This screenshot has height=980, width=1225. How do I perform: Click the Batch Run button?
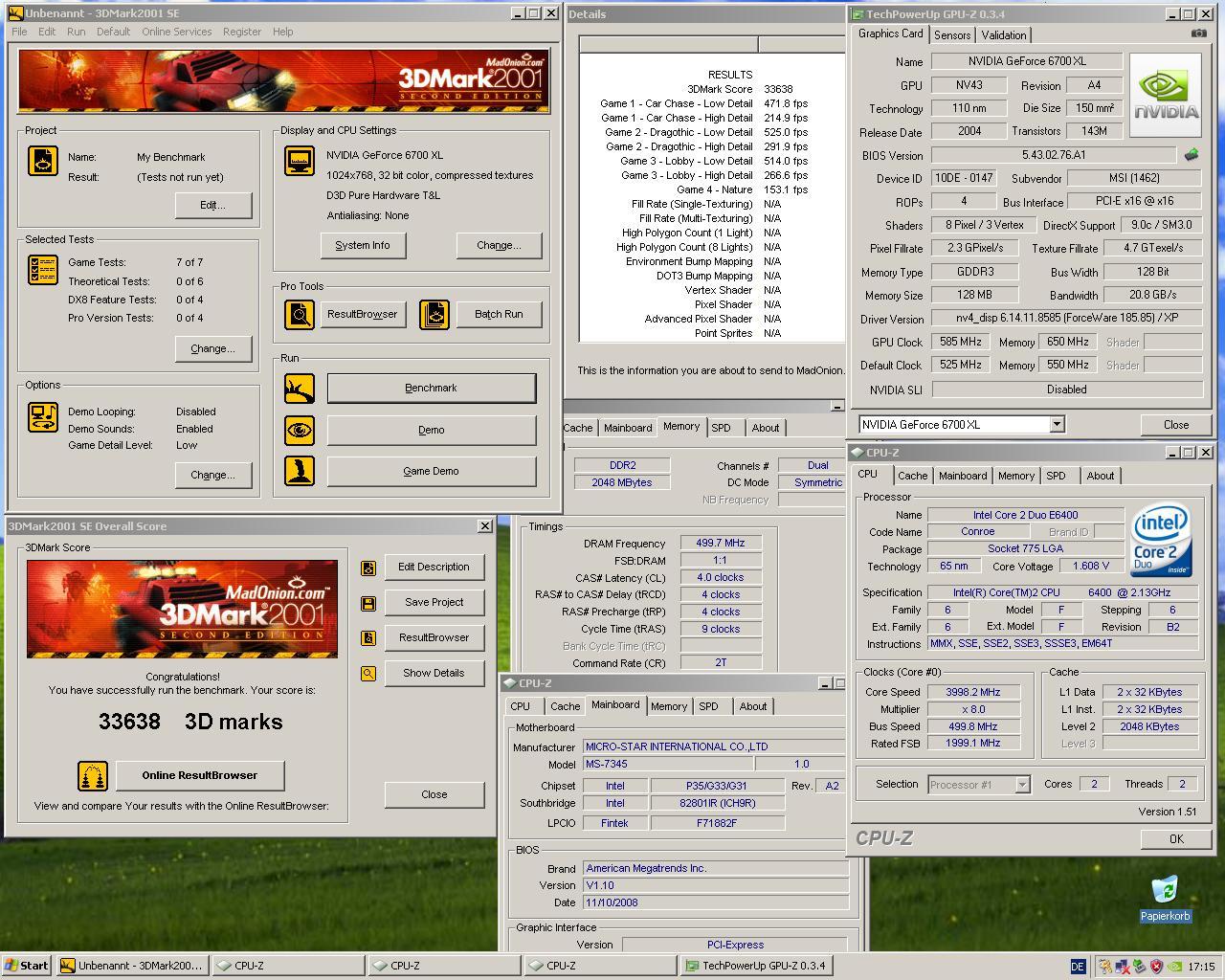[499, 314]
